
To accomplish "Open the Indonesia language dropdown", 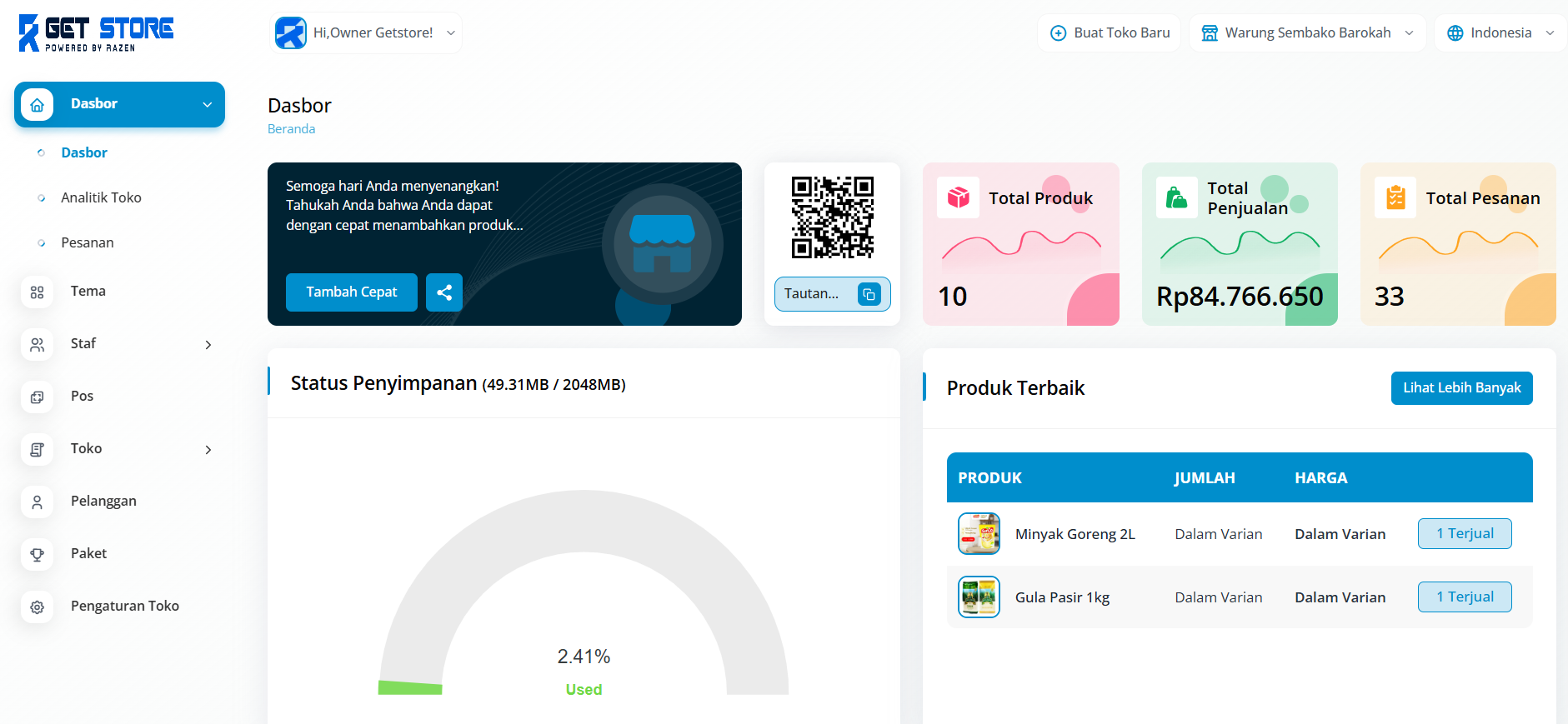I will point(1500,33).
